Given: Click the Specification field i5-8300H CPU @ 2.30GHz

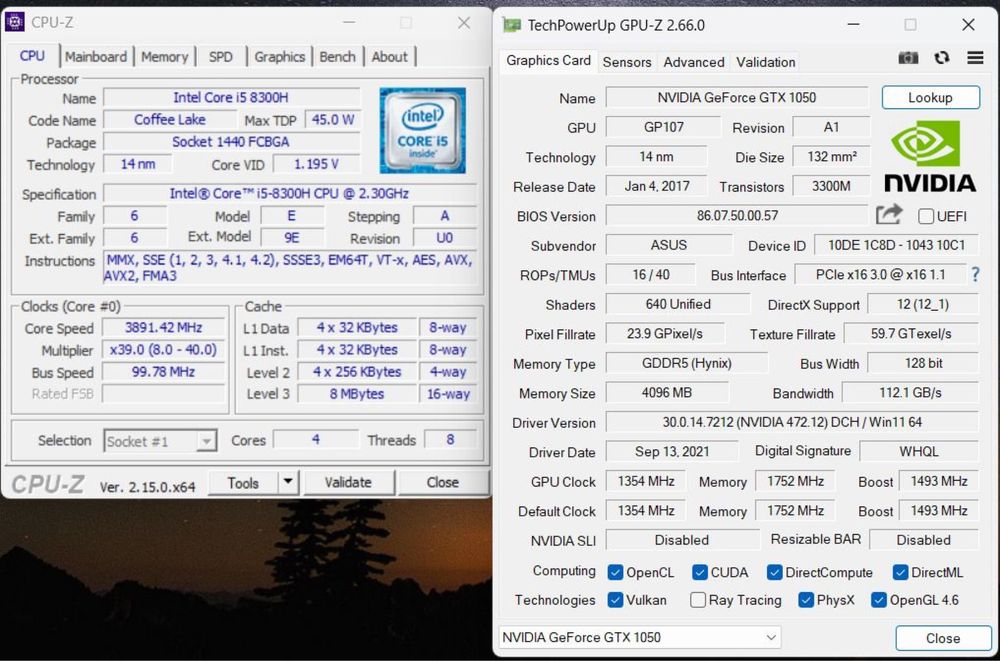Looking at the screenshot, I should [290, 193].
